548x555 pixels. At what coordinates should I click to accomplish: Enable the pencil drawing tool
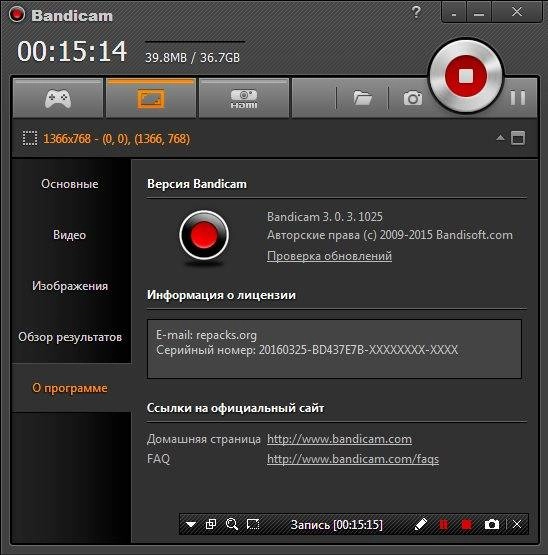click(x=421, y=524)
